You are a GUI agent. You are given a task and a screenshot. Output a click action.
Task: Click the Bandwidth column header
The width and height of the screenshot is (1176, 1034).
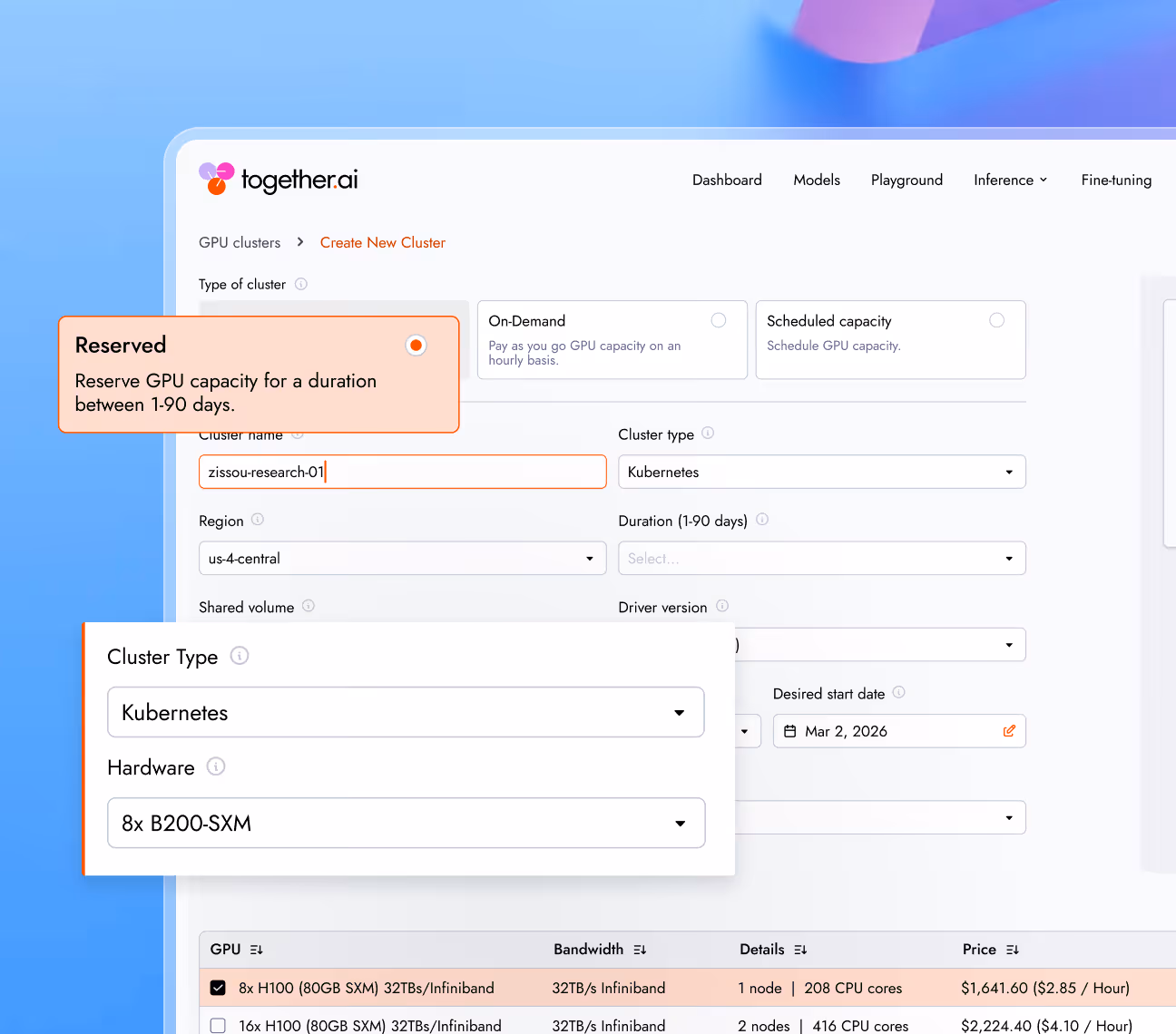point(600,950)
